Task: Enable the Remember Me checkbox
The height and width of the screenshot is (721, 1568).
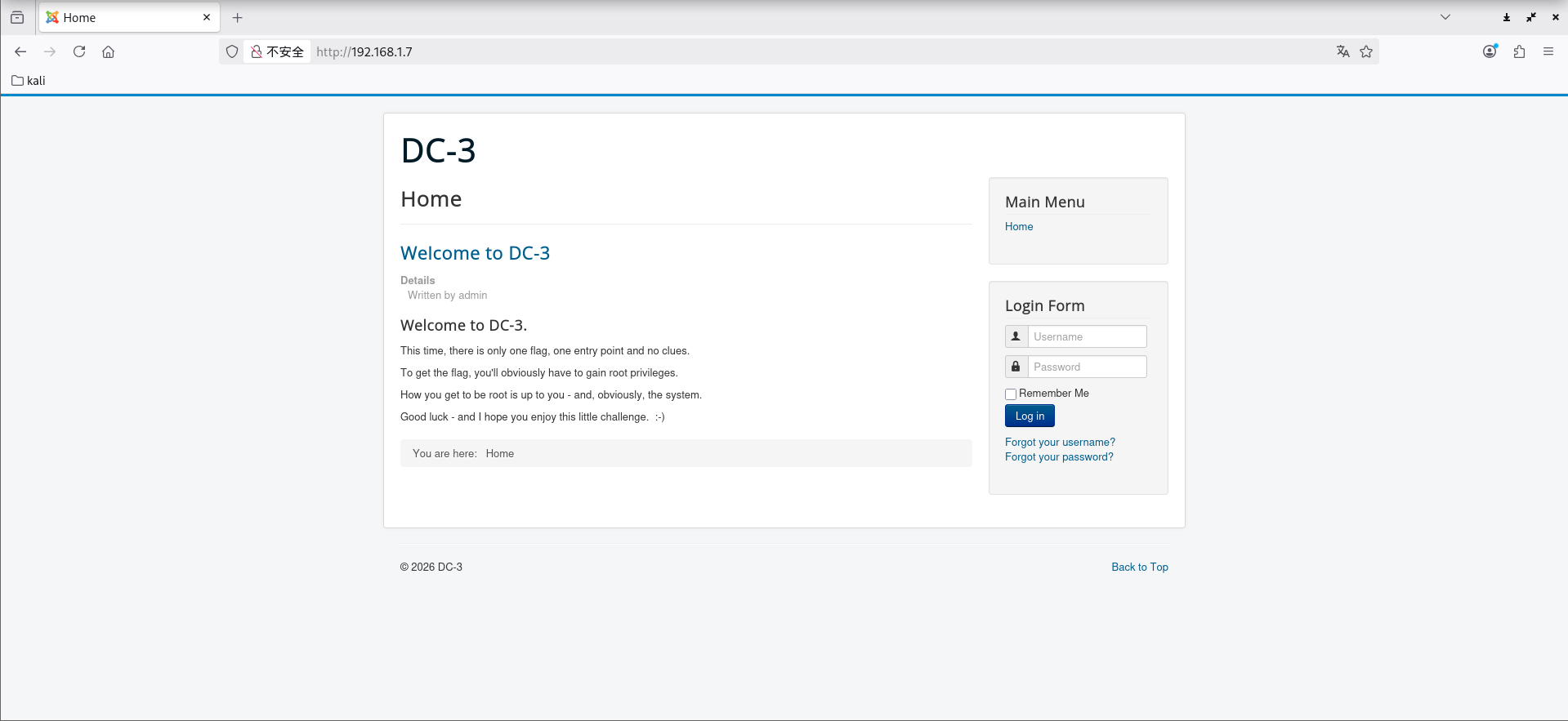Action: 1011,394
